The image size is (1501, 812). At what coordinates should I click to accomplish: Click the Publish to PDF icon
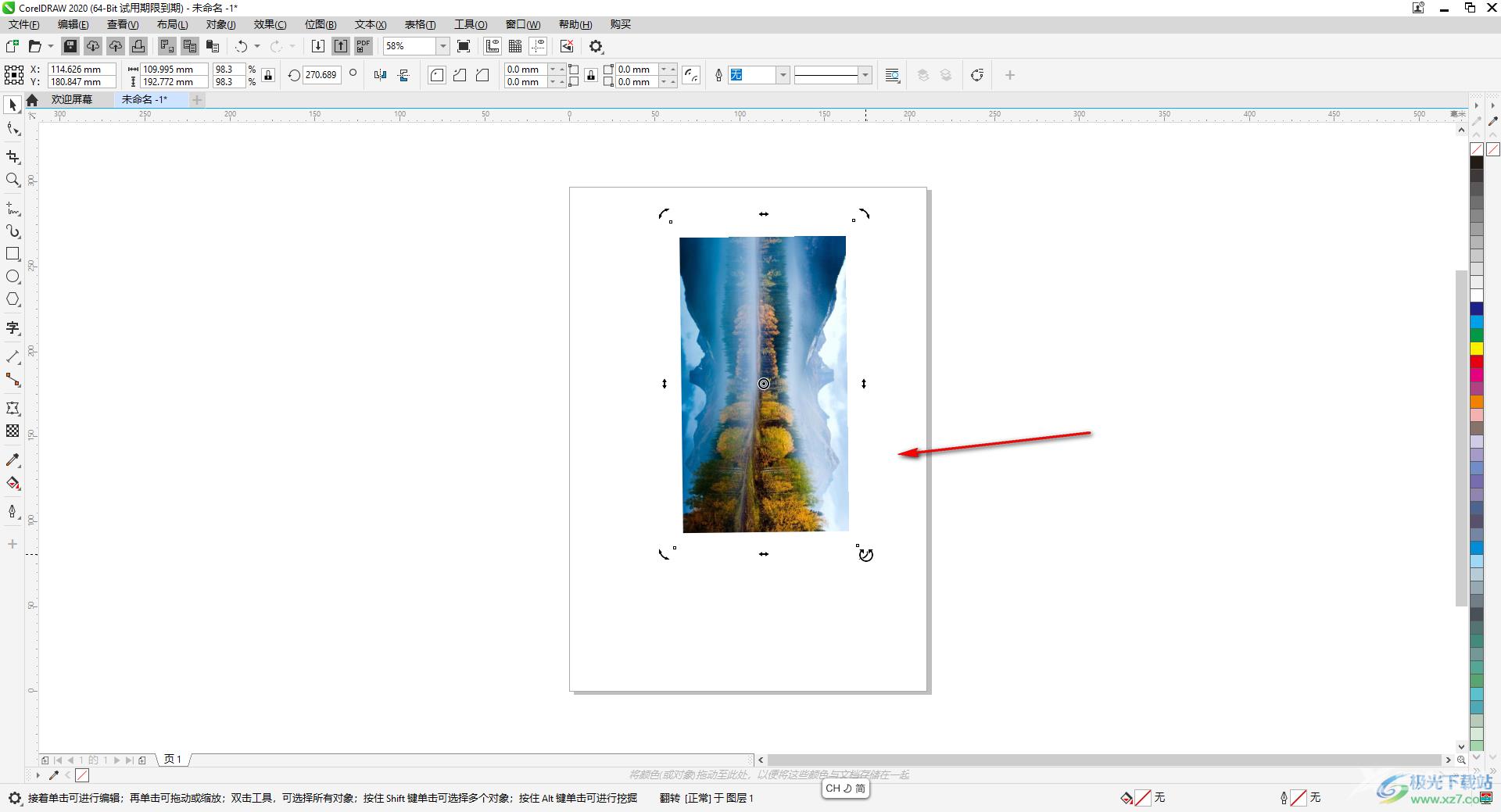364,46
